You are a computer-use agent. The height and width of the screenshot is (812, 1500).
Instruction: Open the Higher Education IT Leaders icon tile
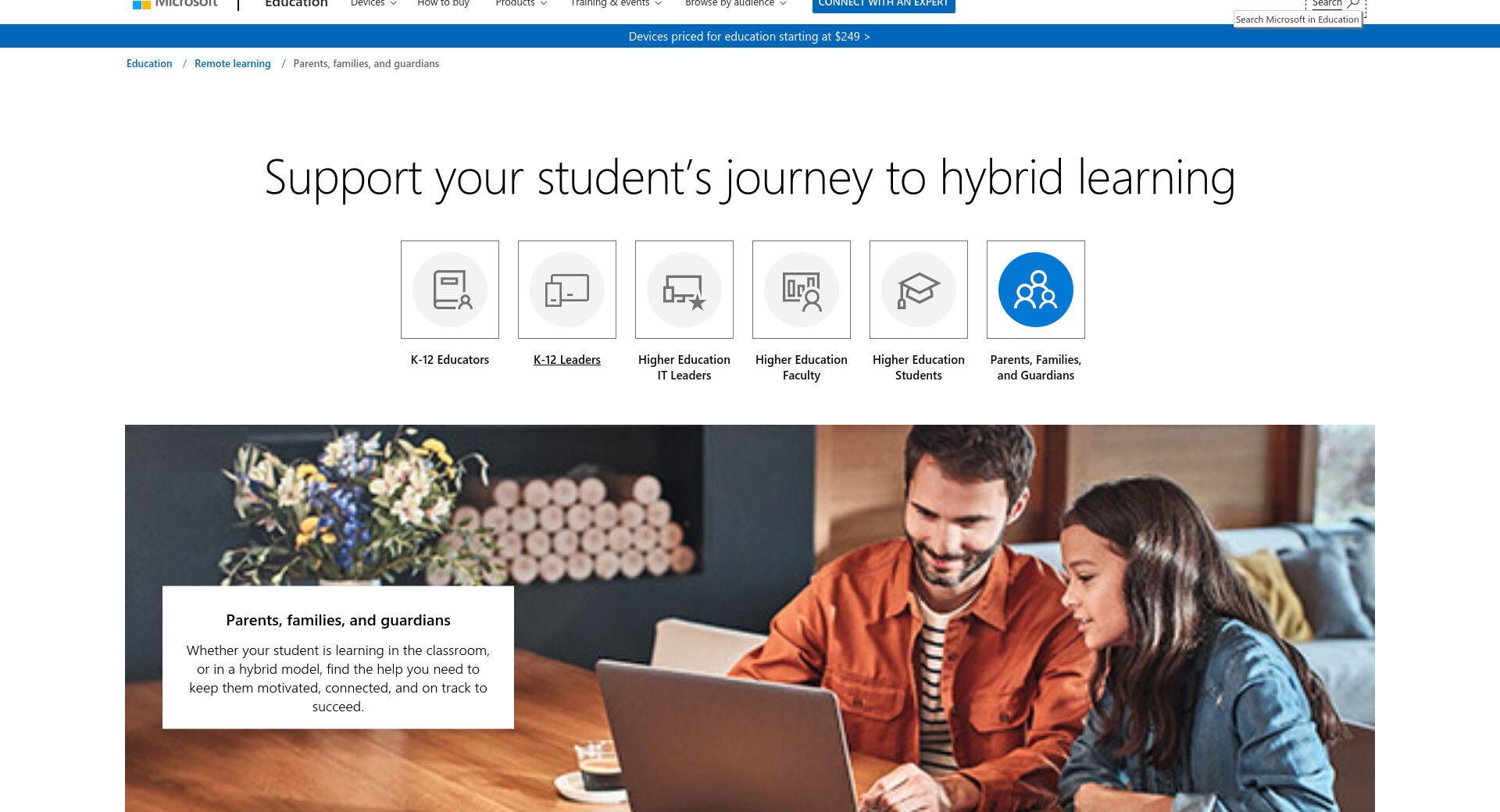684,290
